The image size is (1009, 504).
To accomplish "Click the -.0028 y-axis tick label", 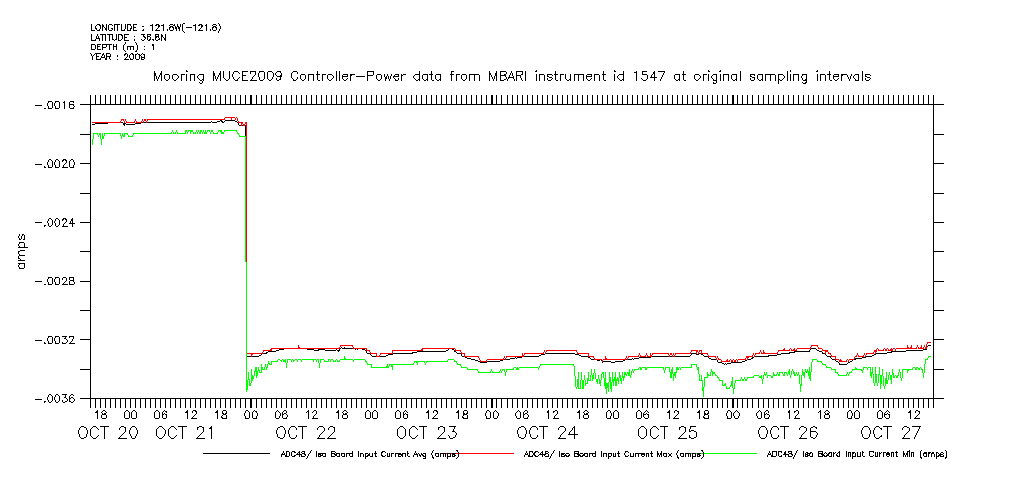I will pyautogui.click(x=56, y=281).
